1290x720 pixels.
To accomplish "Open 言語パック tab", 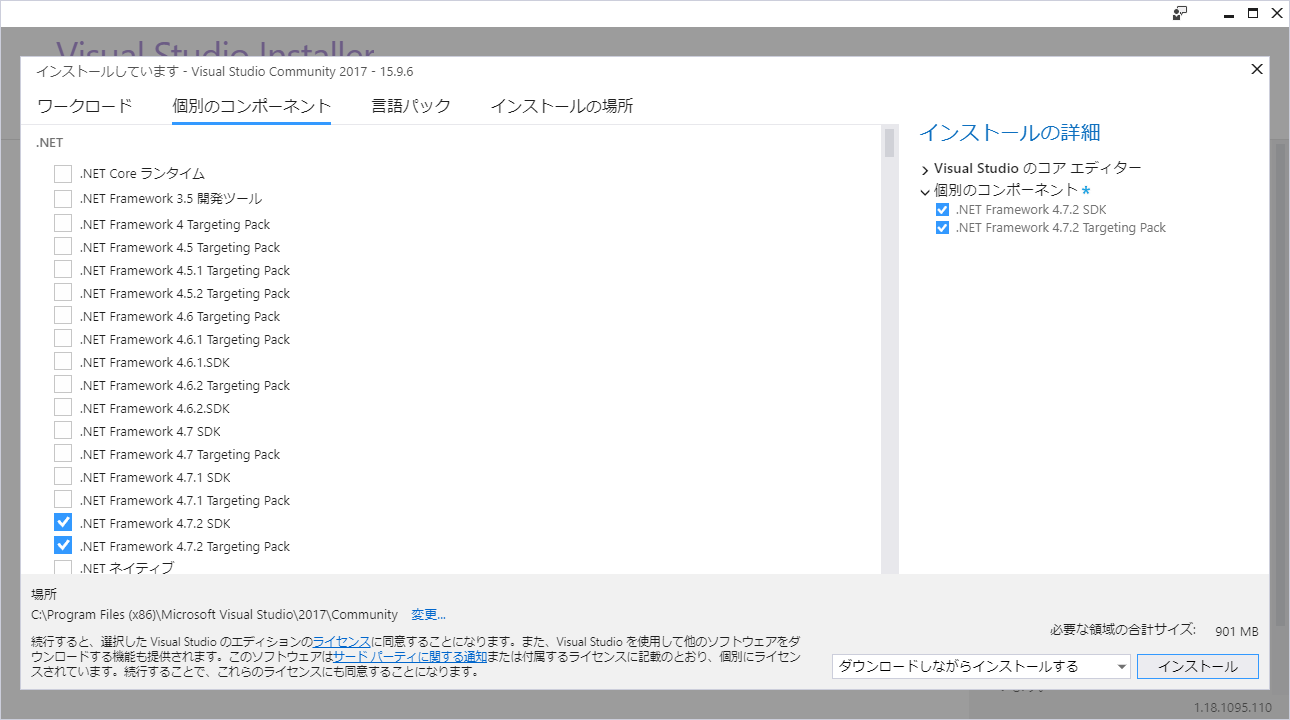I will pos(411,106).
